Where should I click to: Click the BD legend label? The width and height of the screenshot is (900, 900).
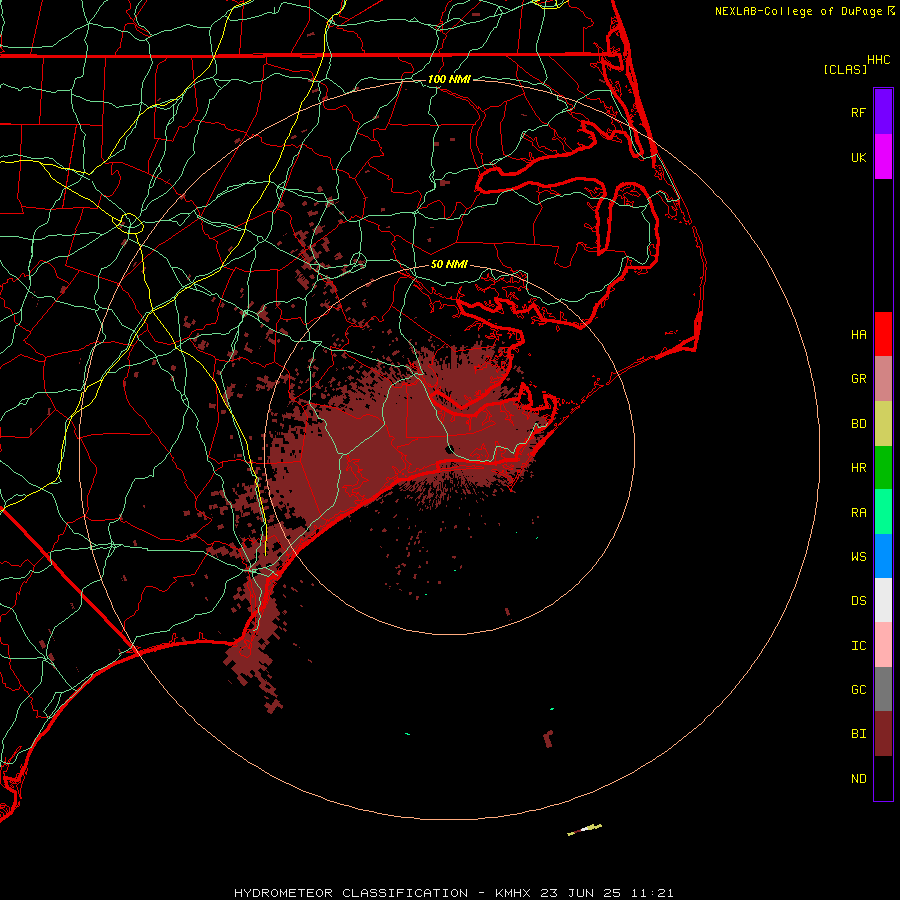(858, 424)
